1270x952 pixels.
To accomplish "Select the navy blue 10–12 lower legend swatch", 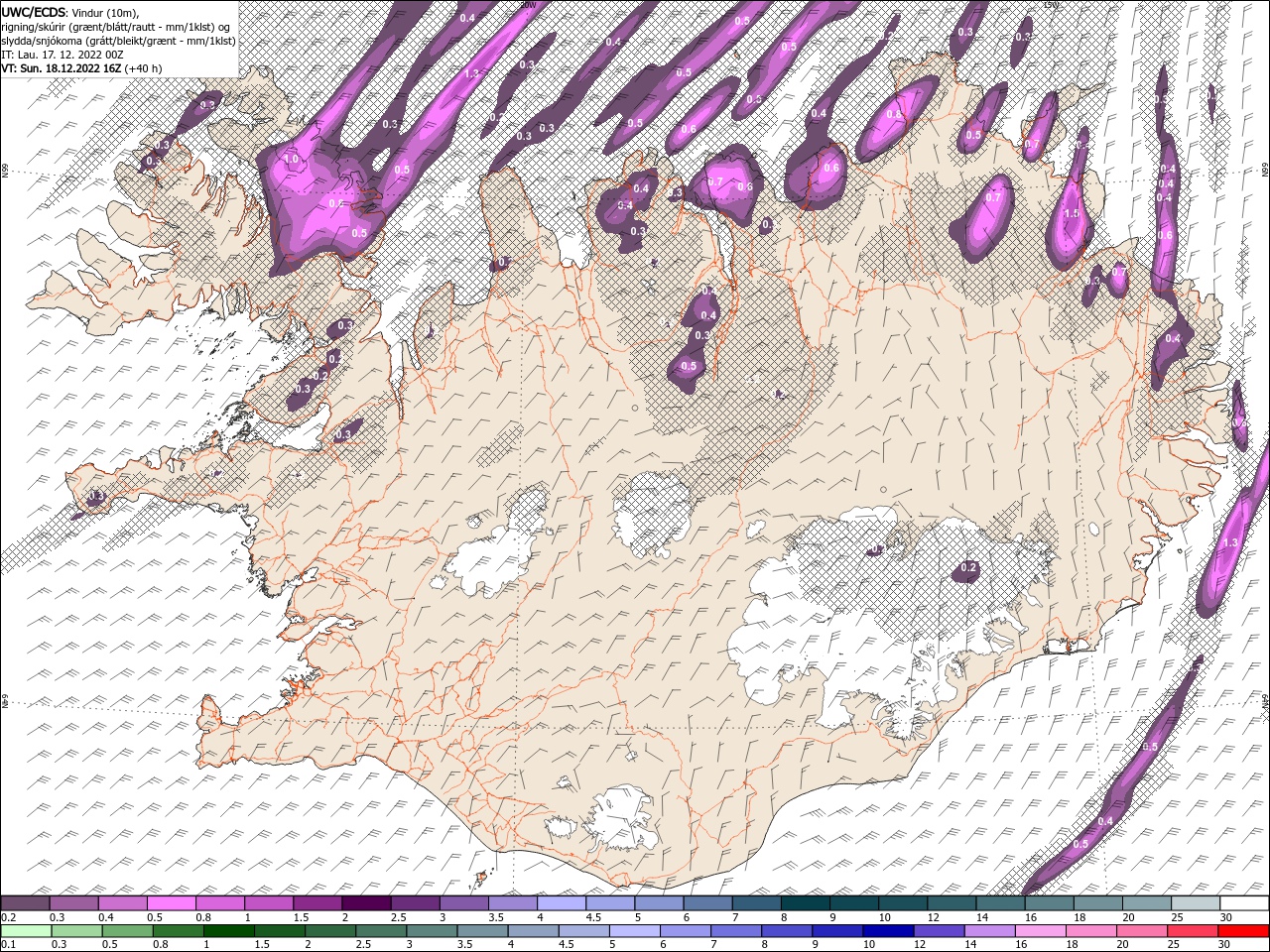I will pos(888,931).
